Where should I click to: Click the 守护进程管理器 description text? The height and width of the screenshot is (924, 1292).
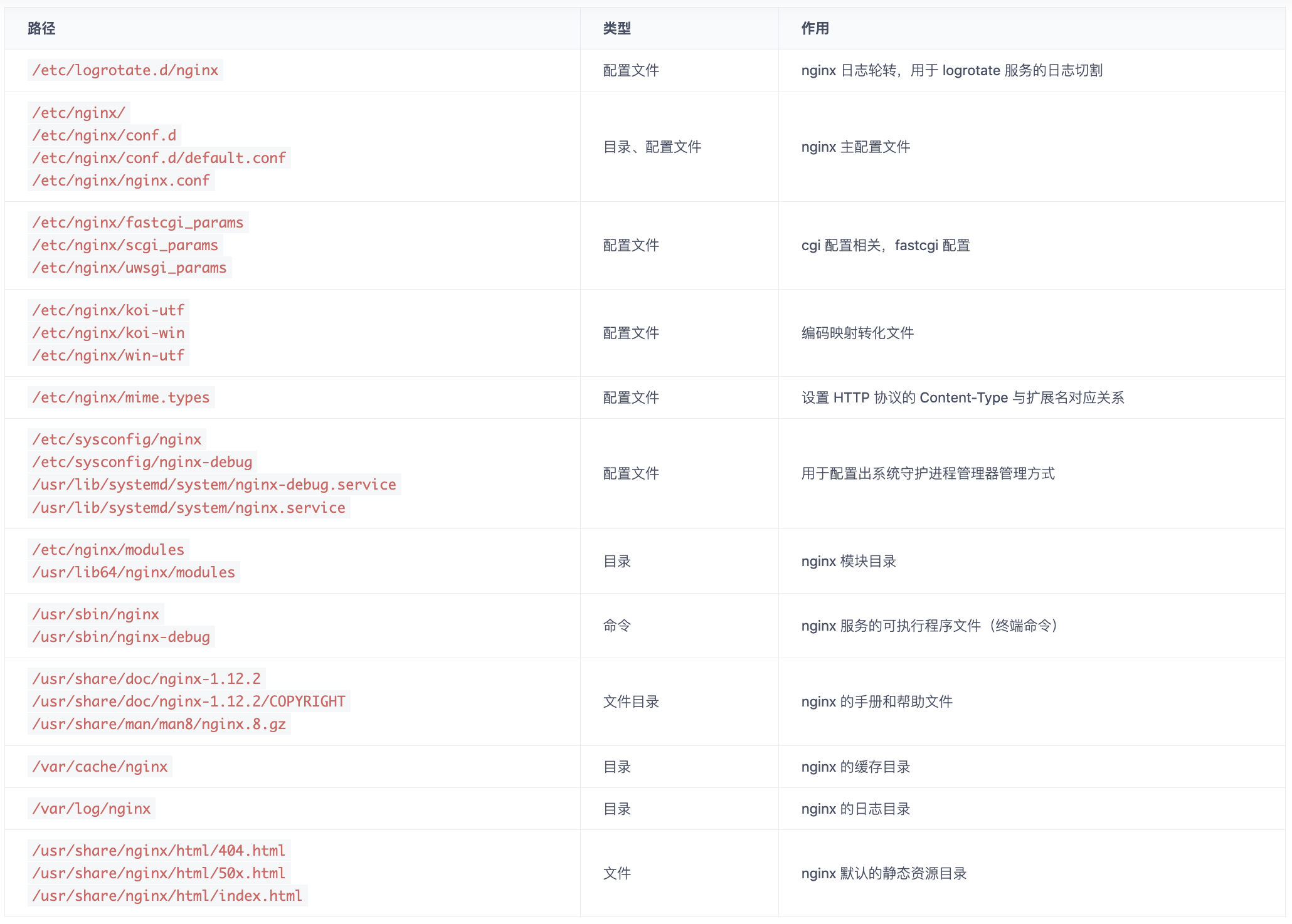928,473
